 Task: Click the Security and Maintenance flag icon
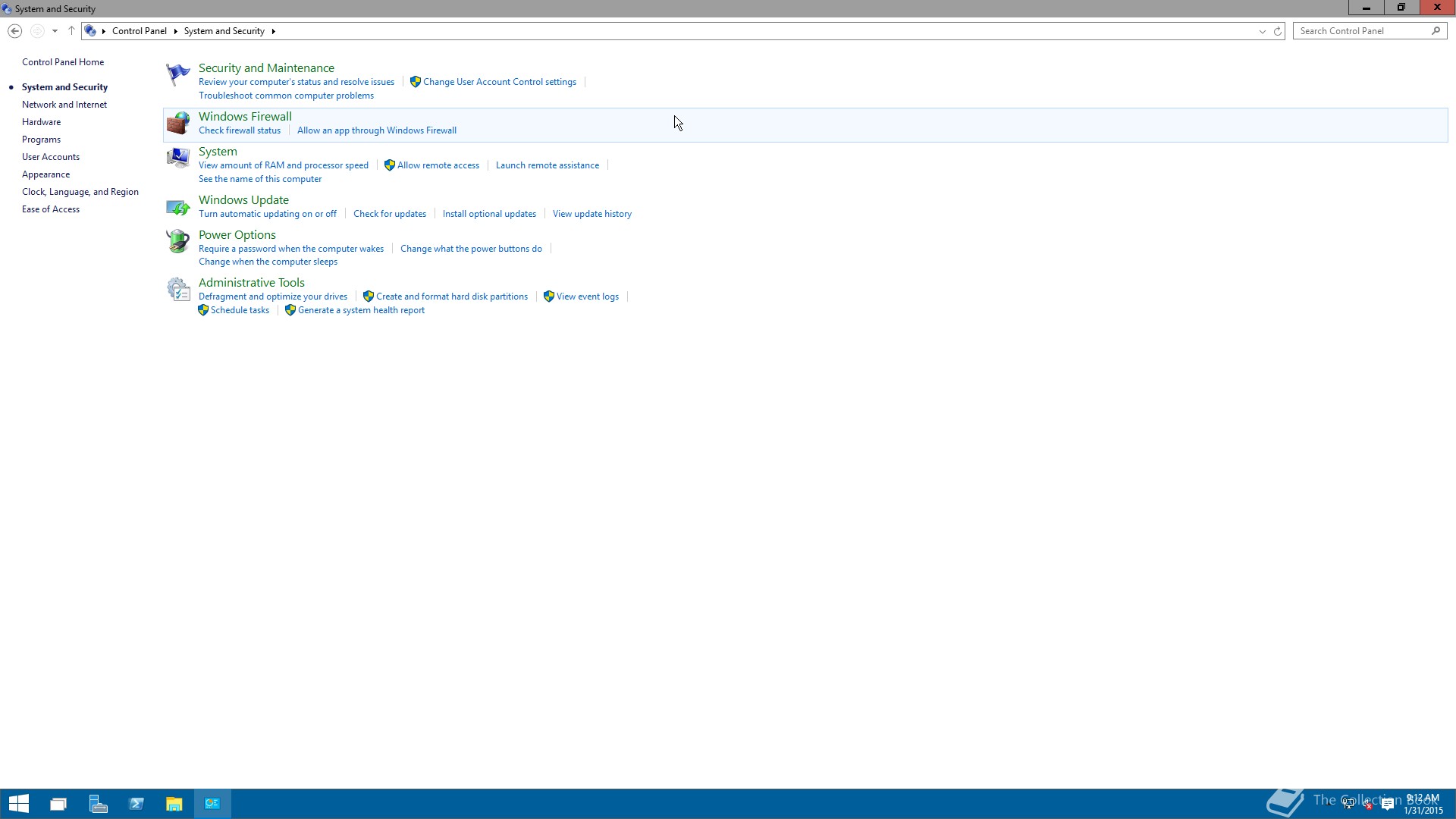point(177,74)
